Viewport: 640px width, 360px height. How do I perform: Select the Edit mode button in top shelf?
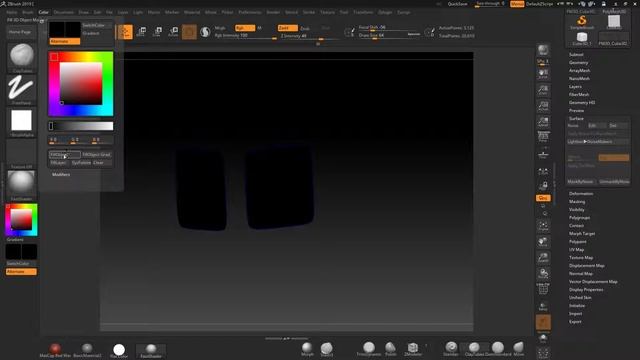pyautogui.click(x=125, y=32)
